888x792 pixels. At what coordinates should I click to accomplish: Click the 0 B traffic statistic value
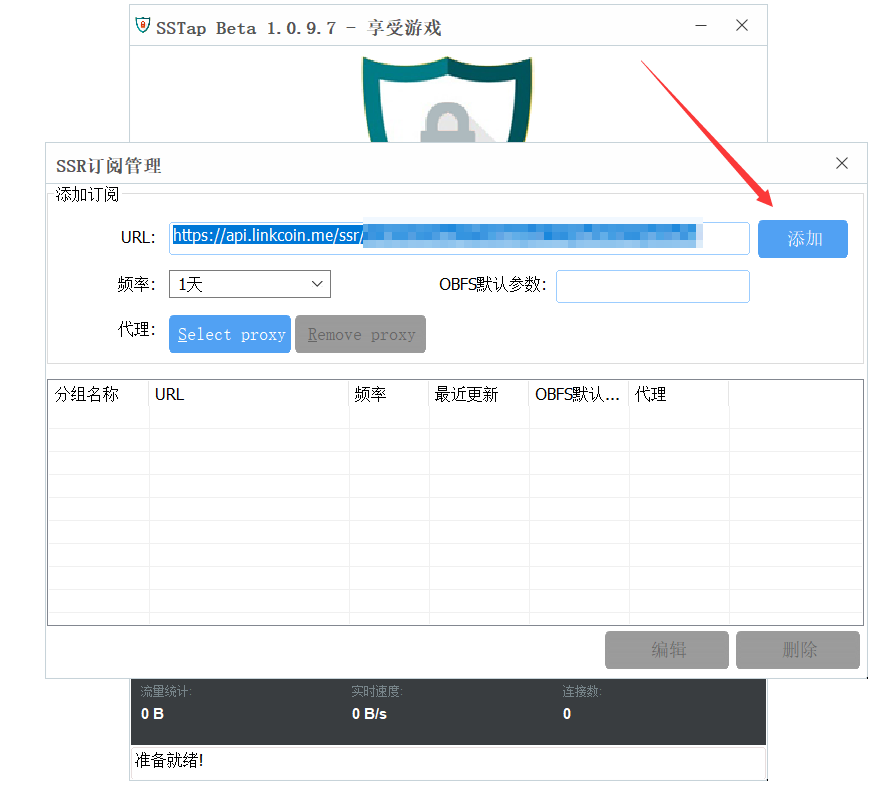coord(152,714)
